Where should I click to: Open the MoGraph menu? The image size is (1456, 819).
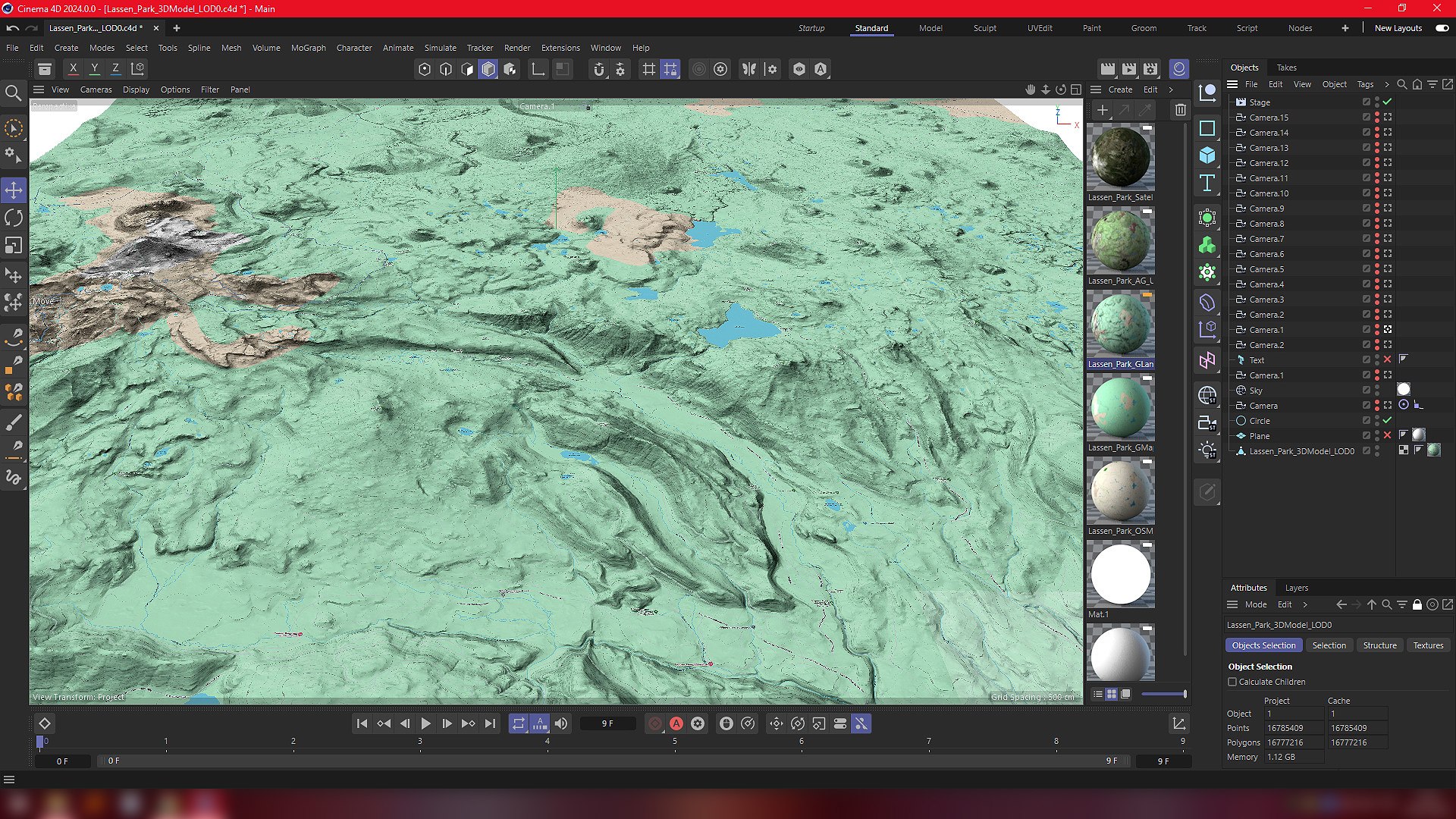[x=308, y=48]
